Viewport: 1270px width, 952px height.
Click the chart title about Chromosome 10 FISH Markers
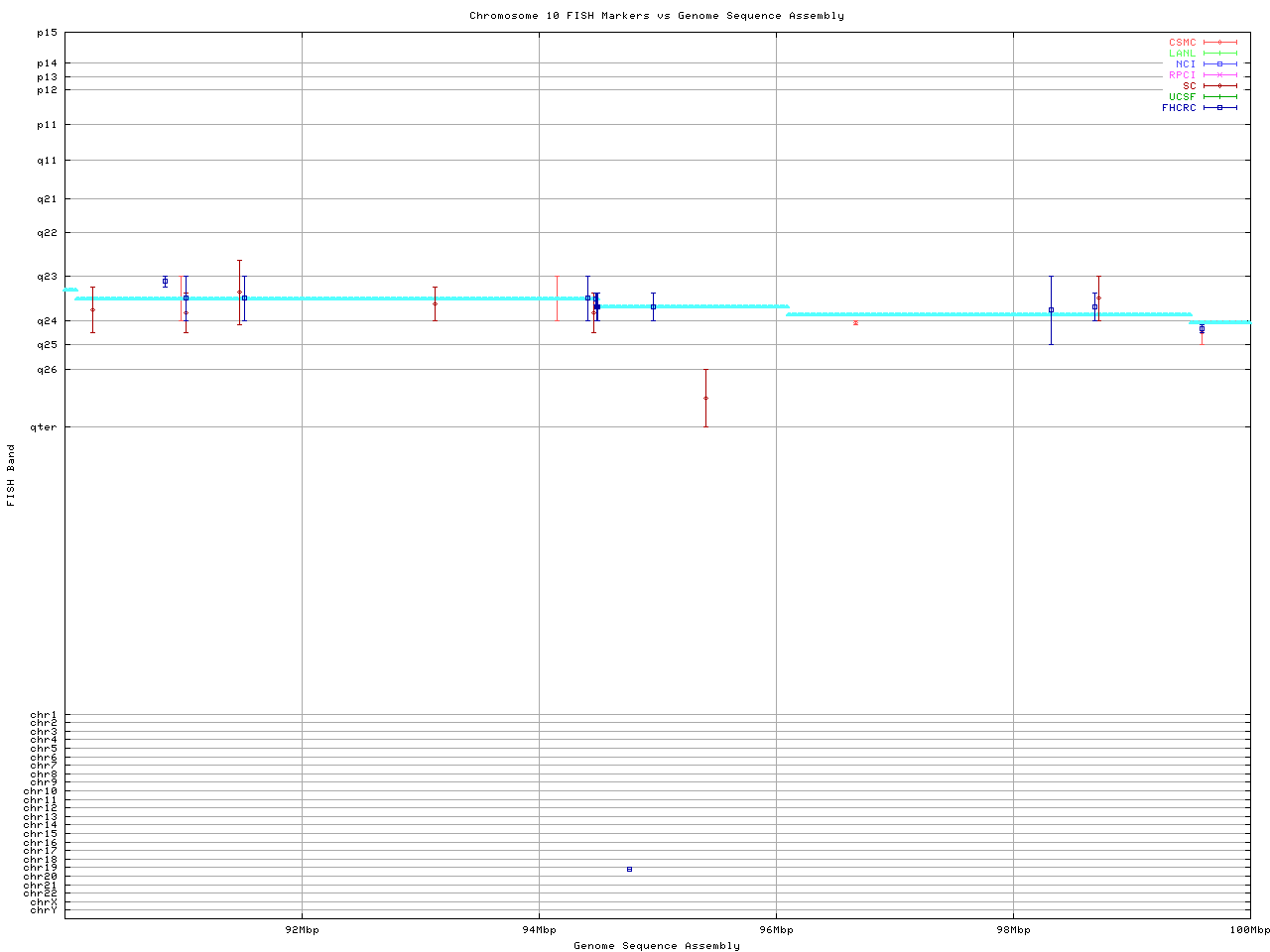coord(656,16)
